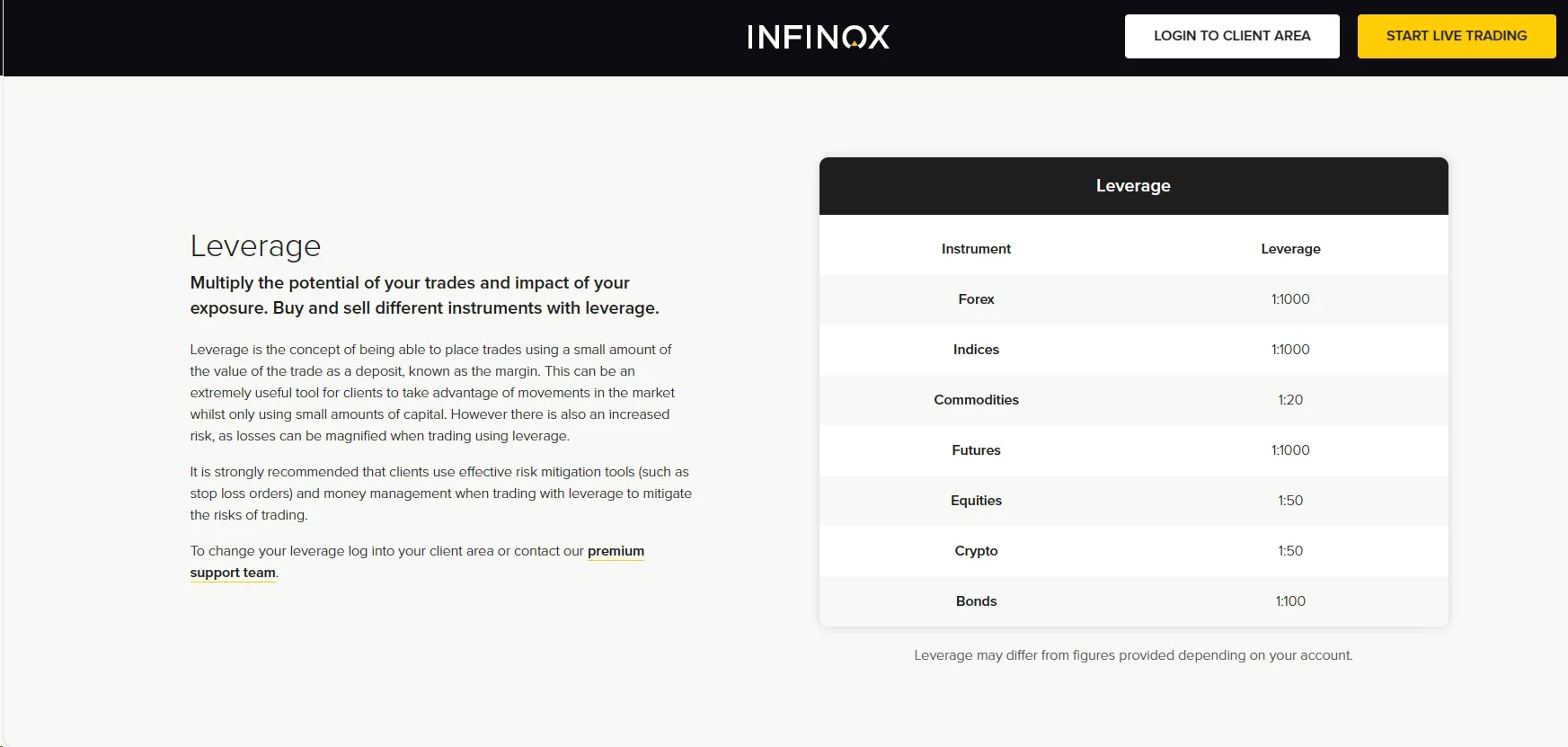Click the leverage disclaimer note below table
This screenshot has height=747, width=1568.
[1133, 655]
